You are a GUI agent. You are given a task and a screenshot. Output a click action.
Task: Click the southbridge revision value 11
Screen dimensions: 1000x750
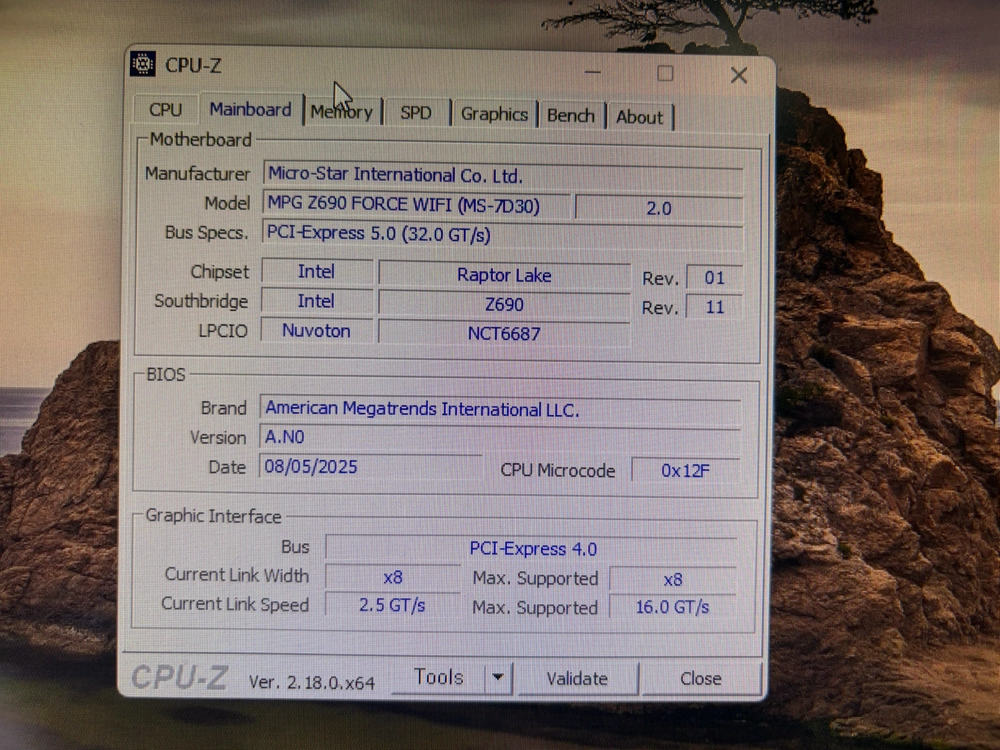pyautogui.click(x=714, y=307)
